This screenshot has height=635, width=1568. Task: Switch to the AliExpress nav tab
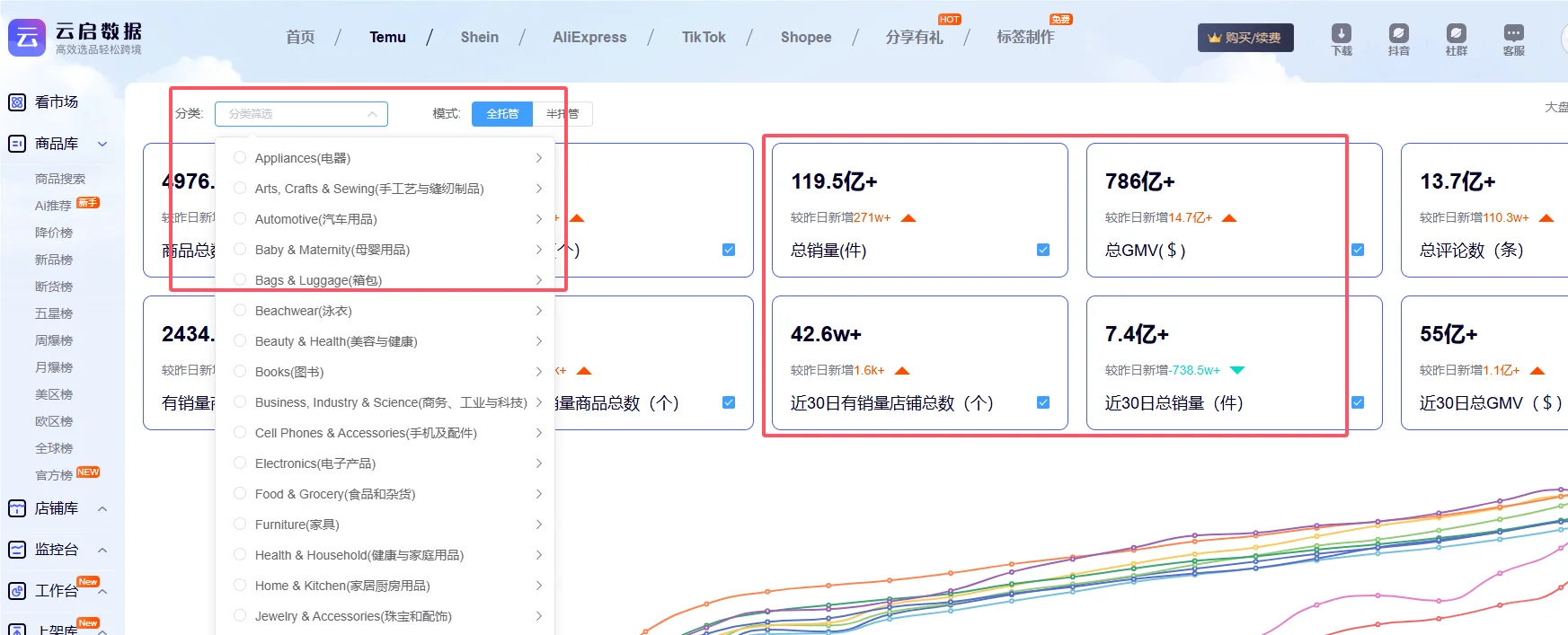tap(589, 37)
